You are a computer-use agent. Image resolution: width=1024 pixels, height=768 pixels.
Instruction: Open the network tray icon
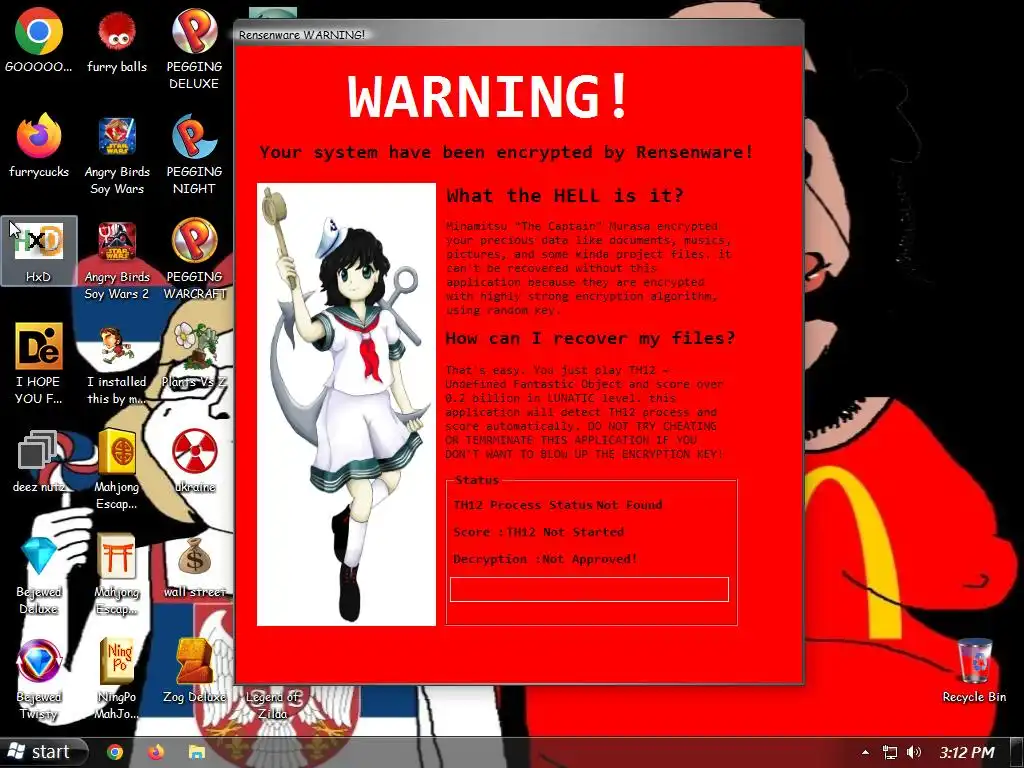[x=889, y=752]
